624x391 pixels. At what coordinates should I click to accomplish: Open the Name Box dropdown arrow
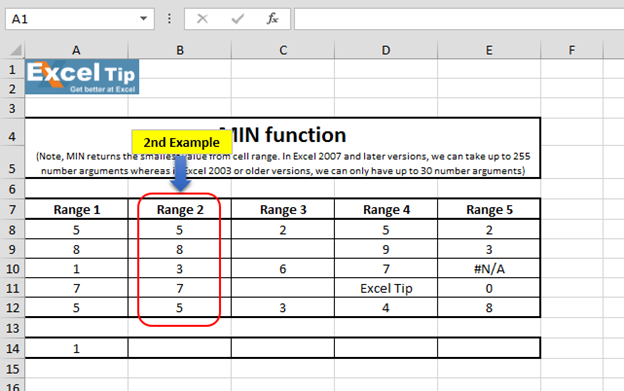click(143, 18)
